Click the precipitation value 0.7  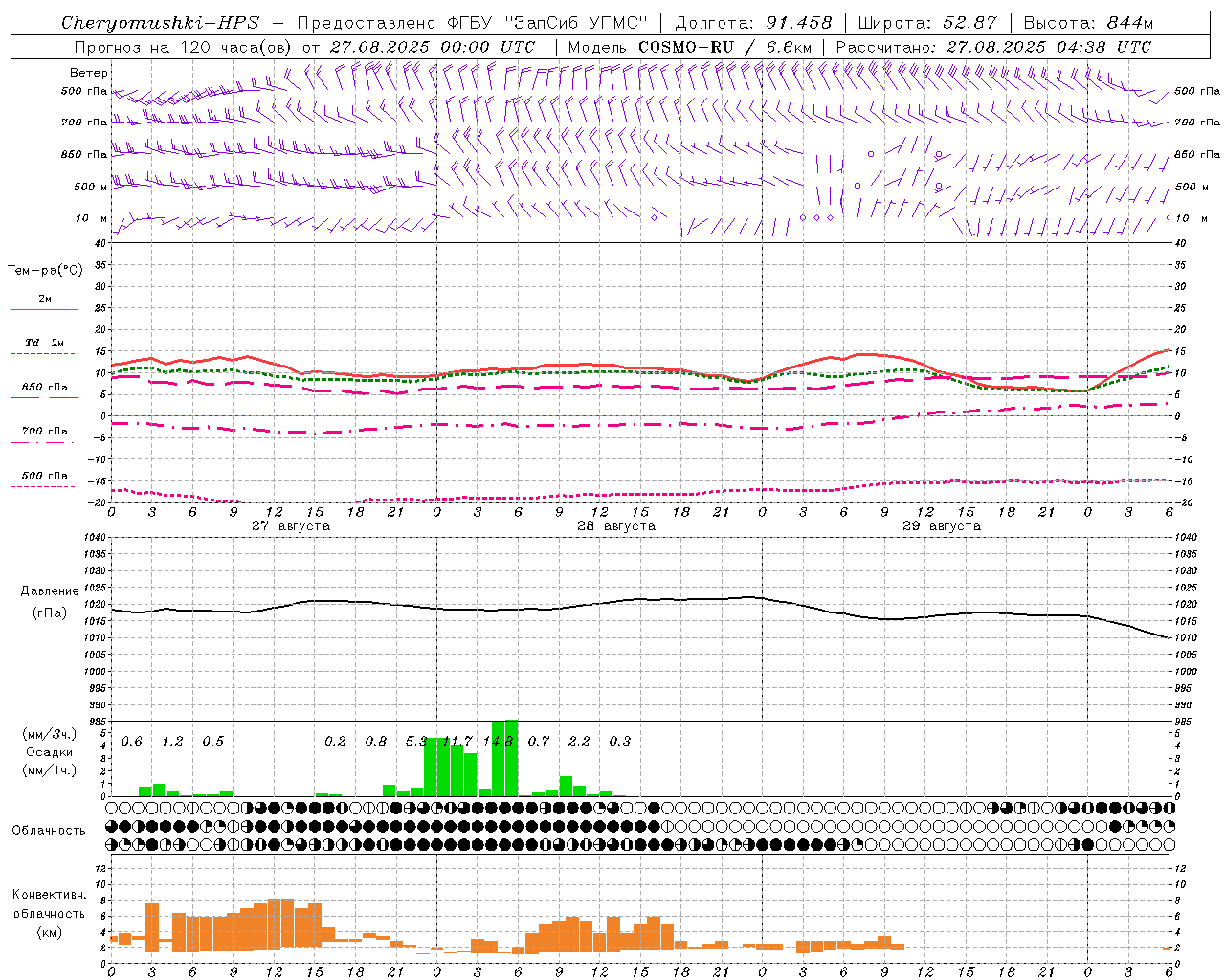tap(539, 742)
